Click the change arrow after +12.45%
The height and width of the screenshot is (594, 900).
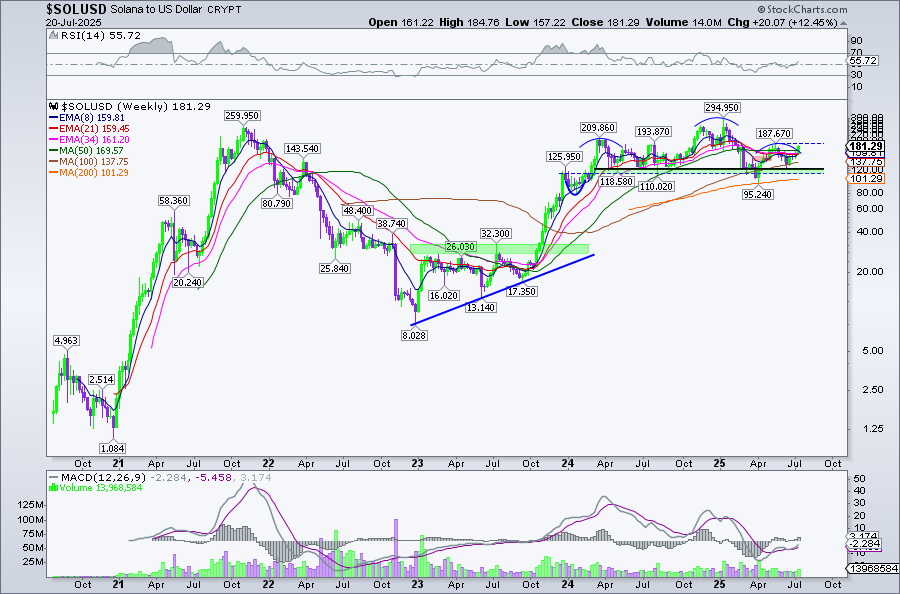pos(843,23)
